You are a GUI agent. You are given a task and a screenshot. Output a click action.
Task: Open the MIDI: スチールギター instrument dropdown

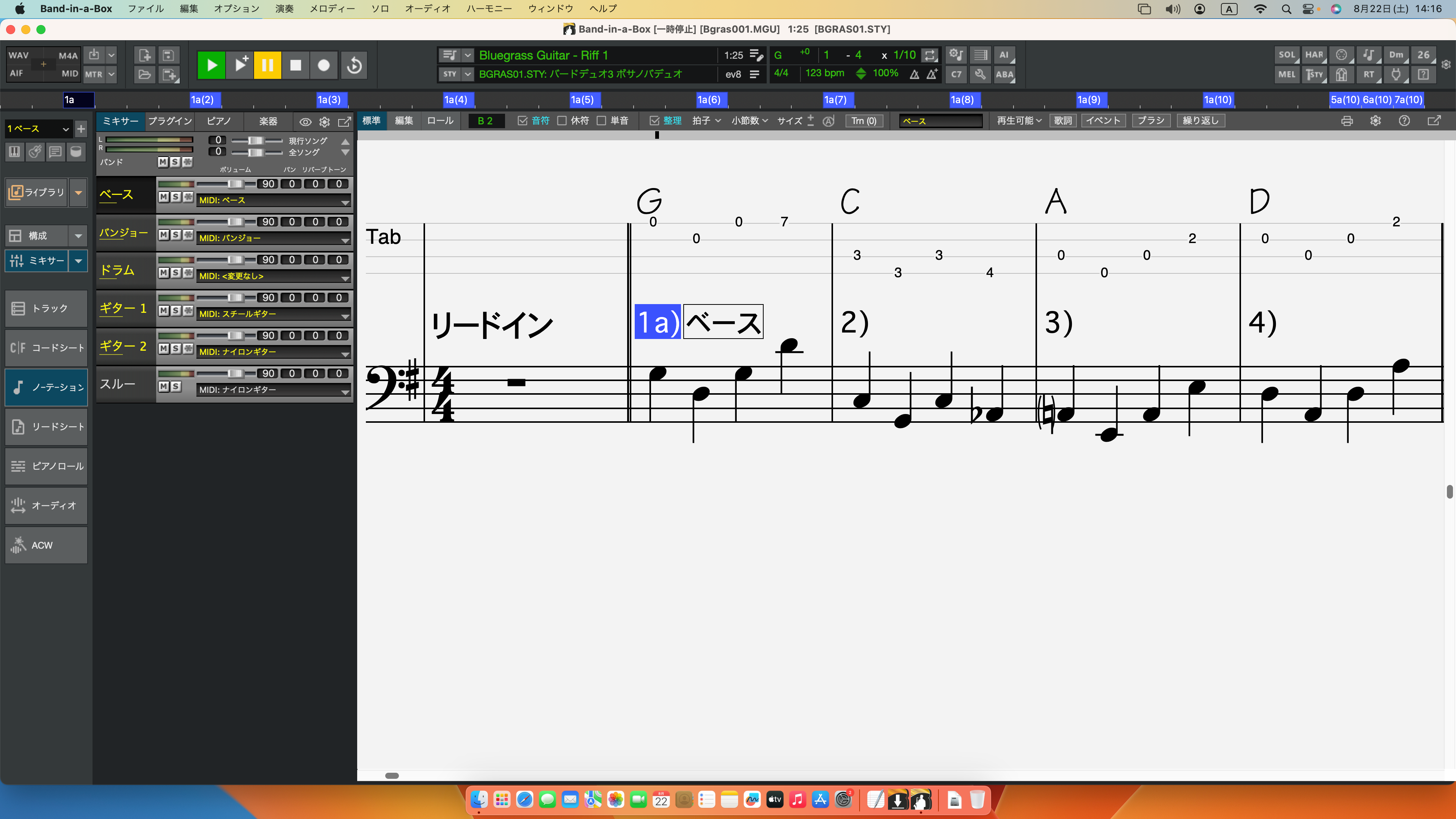tap(273, 314)
